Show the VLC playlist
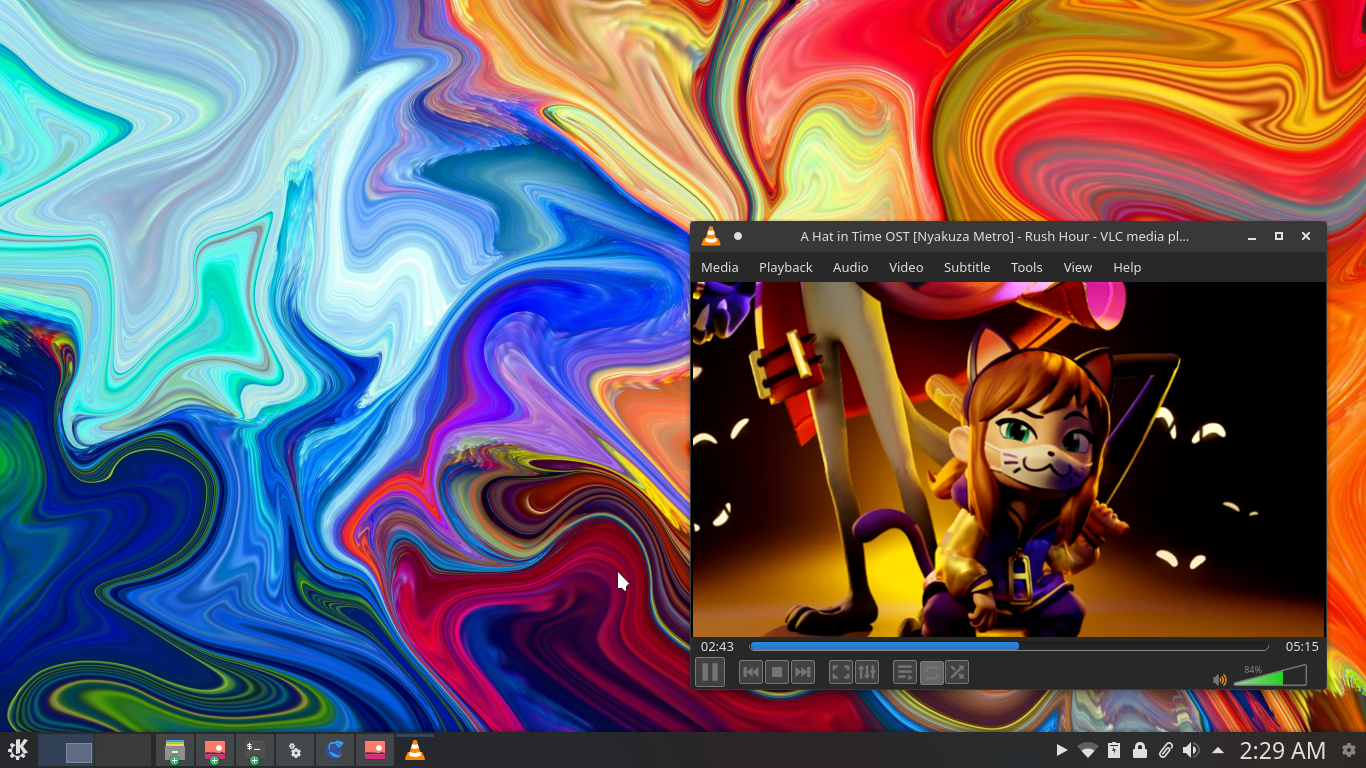Image resolution: width=1366 pixels, height=768 pixels. pos(905,673)
